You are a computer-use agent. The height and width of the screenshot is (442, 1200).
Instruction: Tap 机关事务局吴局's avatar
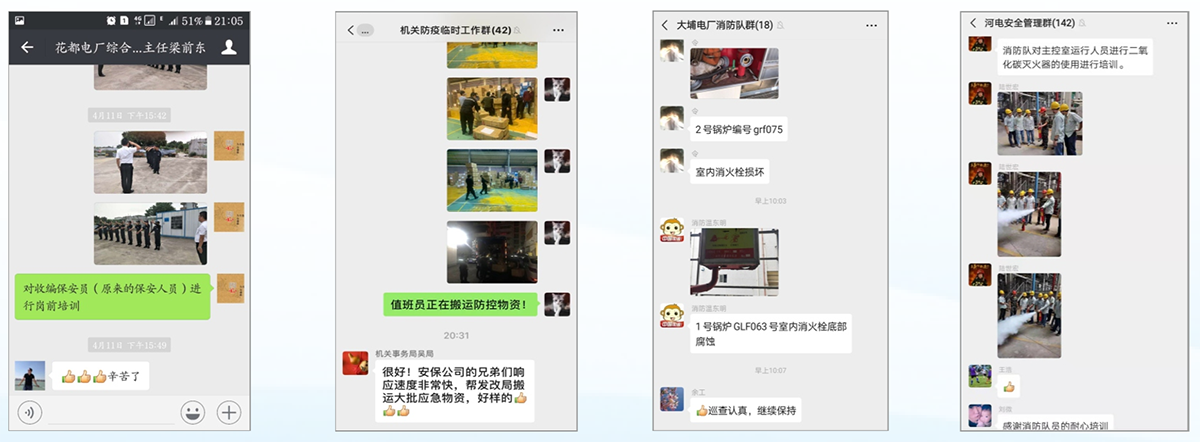click(x=355, y=363)
